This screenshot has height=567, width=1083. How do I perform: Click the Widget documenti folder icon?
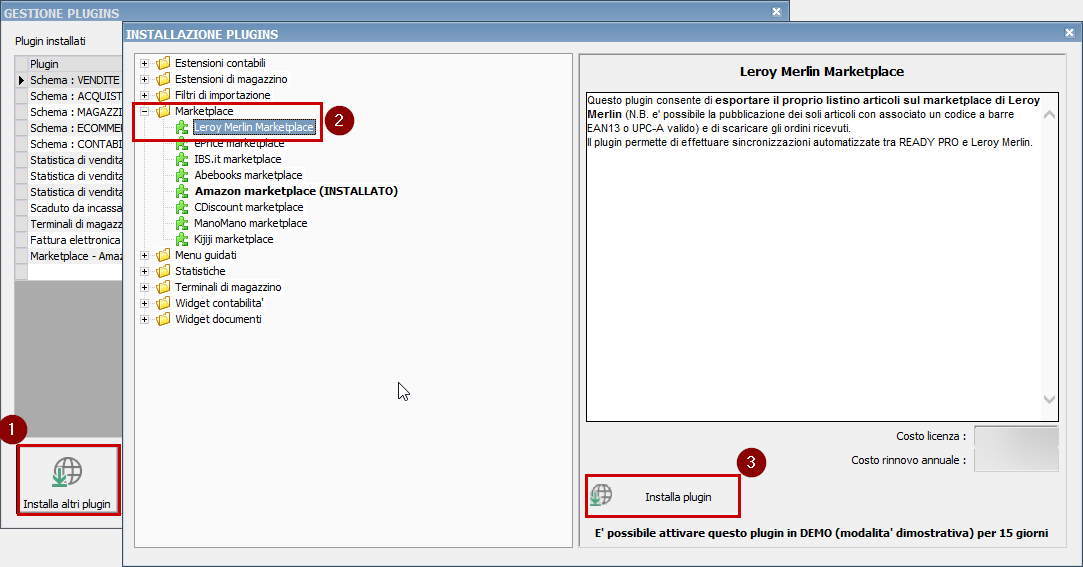point(163,319)
